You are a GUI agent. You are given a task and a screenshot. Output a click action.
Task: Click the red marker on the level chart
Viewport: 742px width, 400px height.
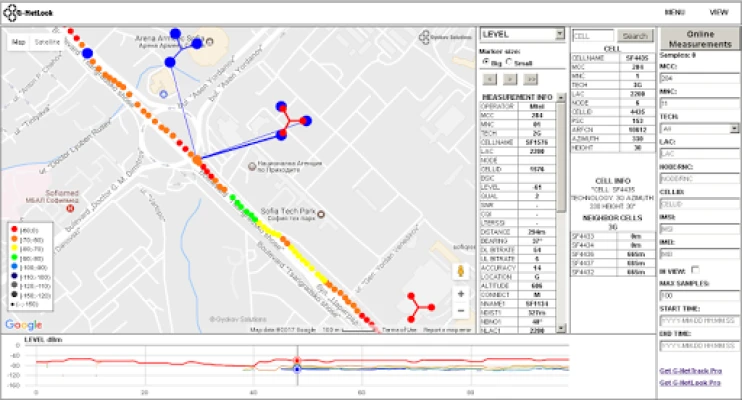(297, 361)
